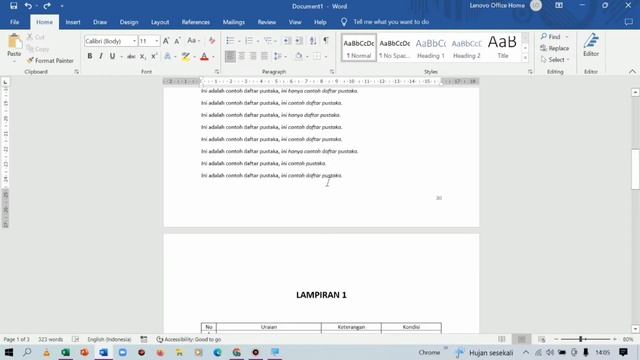Screen dimensions: 640x360
Task: Apply the Title style
Action: (x=503, y=48)
